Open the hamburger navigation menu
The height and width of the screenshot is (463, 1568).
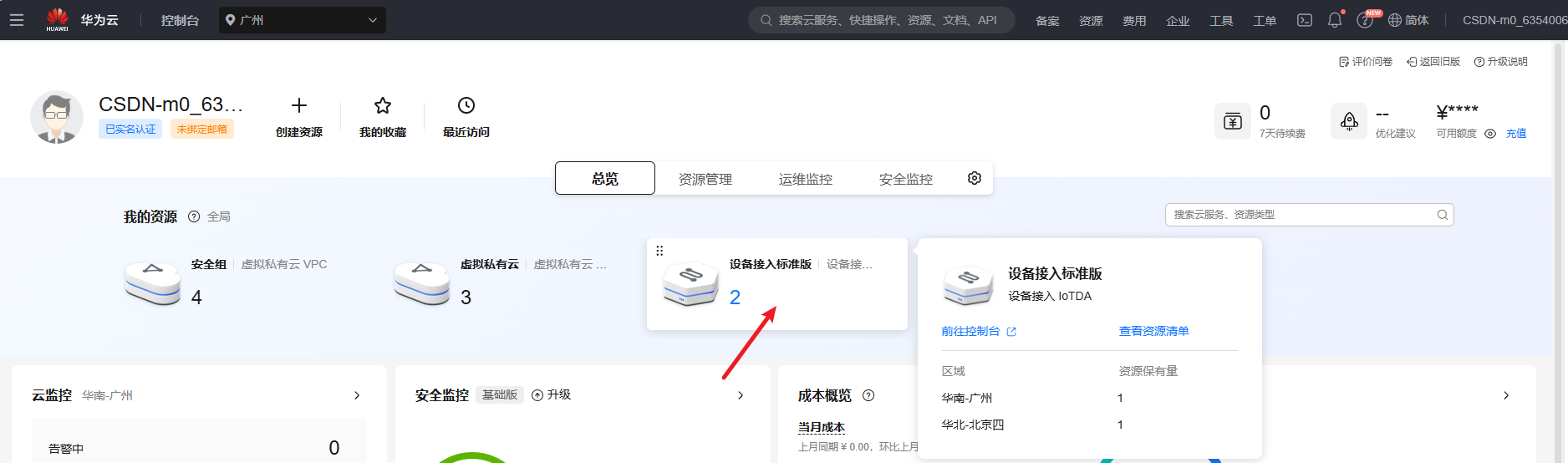click(x=17, y=20)
